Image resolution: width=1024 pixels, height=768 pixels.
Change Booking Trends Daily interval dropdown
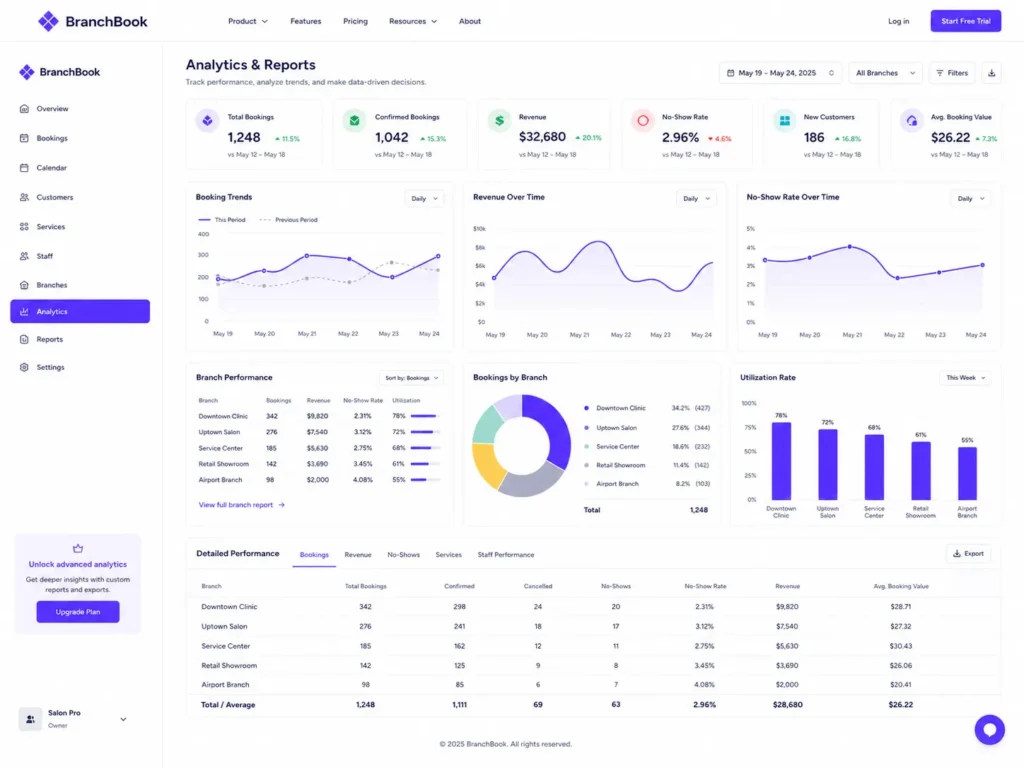point(424,199)
